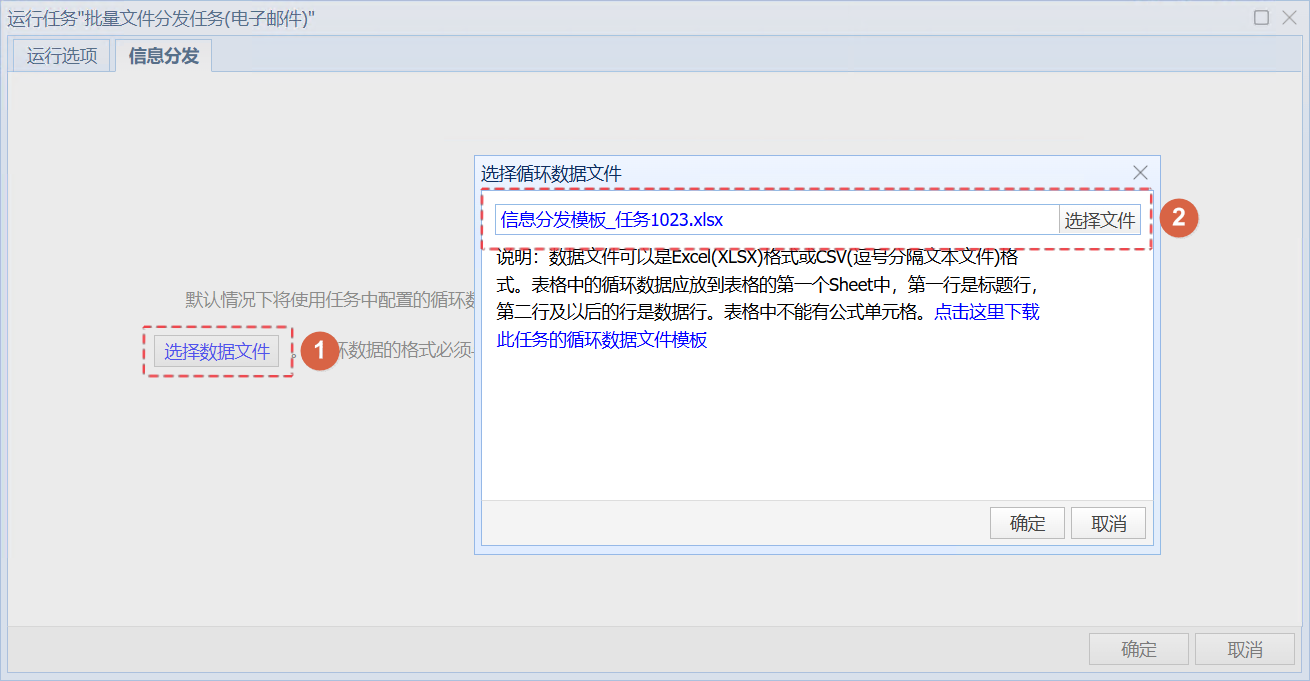Switch to the 运行选项 tab
The image size is (1310, 681).
(61, 55)
